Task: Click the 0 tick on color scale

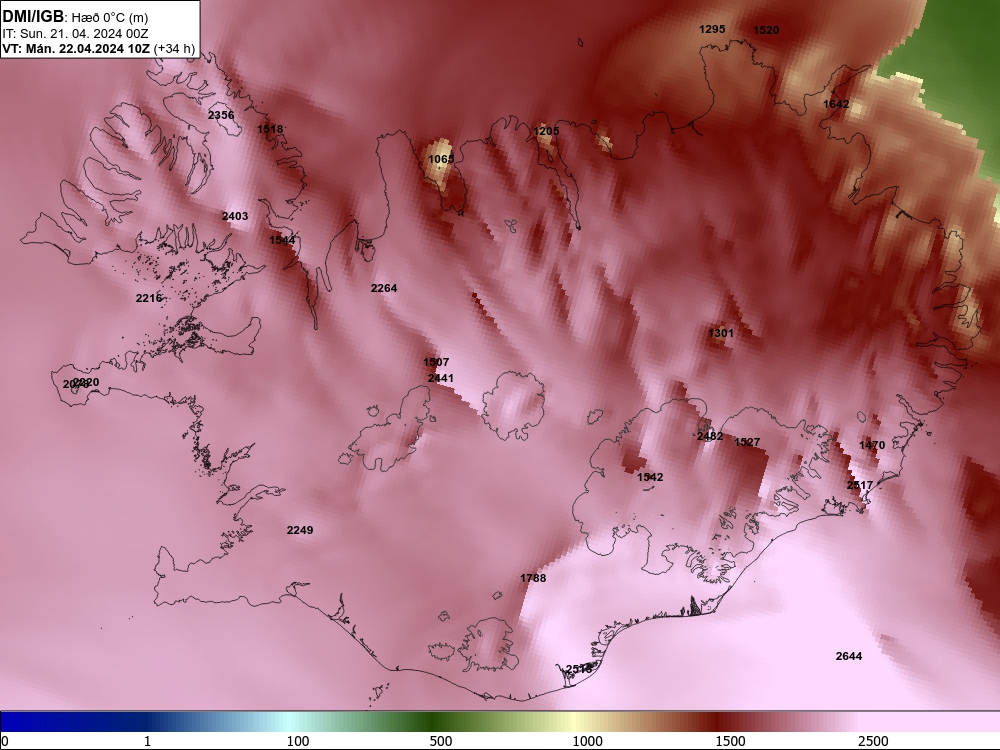Action: 5,741
